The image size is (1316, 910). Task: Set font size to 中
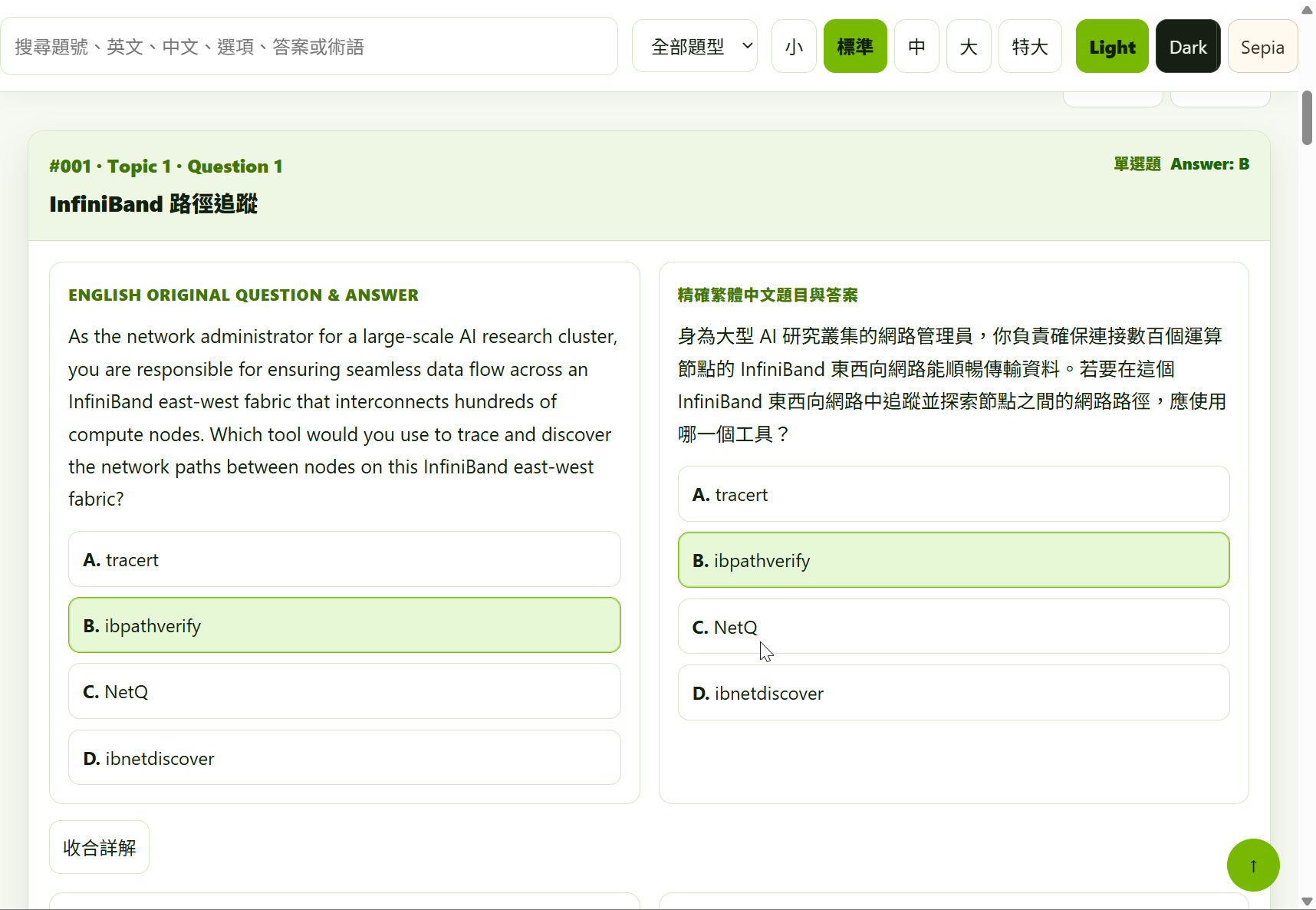click(x=916, y=47)
